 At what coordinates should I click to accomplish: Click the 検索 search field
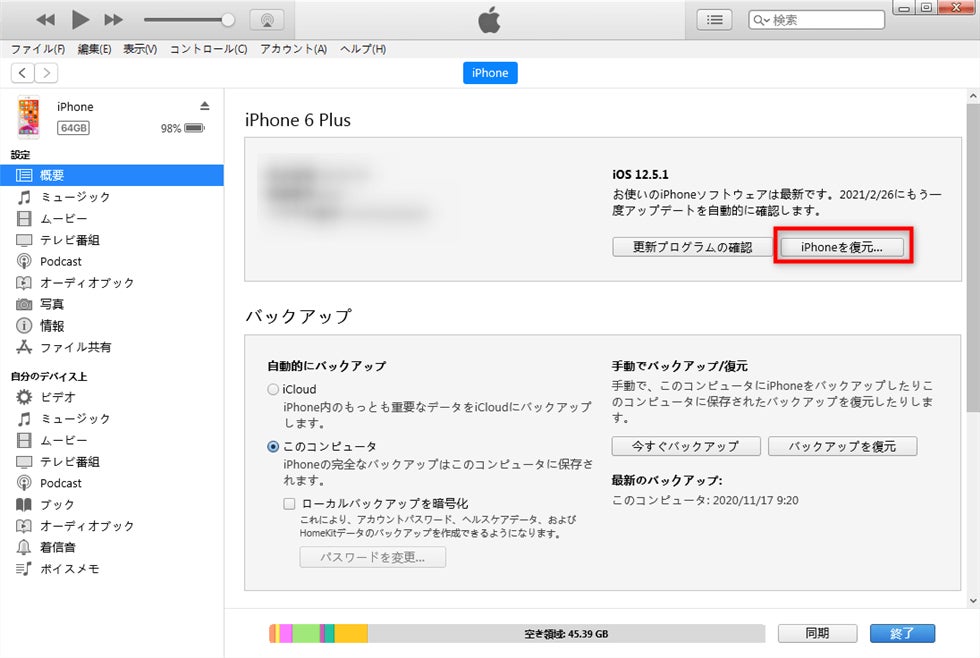[x=816, y=20]
